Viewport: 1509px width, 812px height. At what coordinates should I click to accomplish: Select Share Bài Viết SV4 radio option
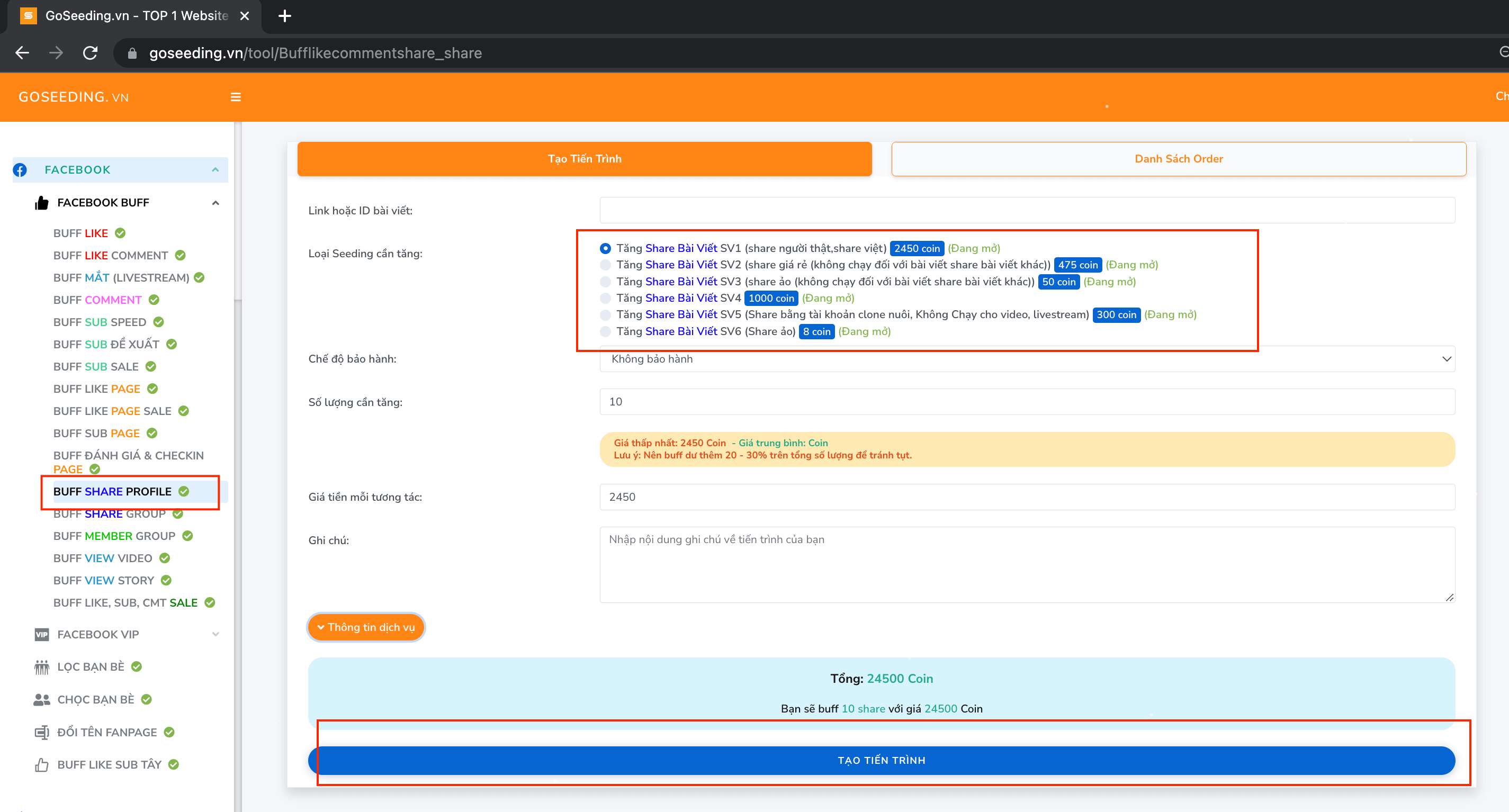point(605,298)
